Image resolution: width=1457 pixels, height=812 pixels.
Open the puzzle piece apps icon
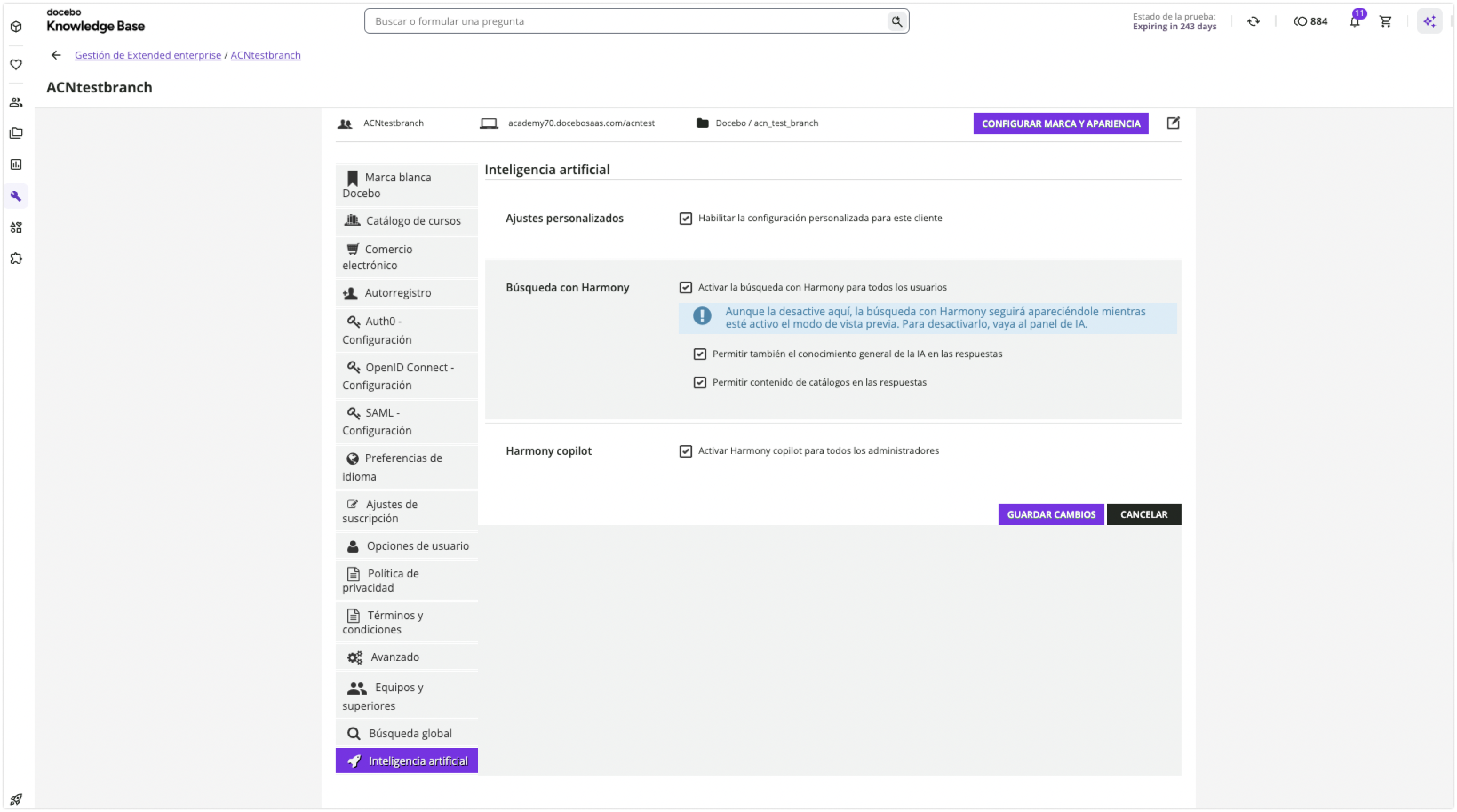[x=16, y=259]
